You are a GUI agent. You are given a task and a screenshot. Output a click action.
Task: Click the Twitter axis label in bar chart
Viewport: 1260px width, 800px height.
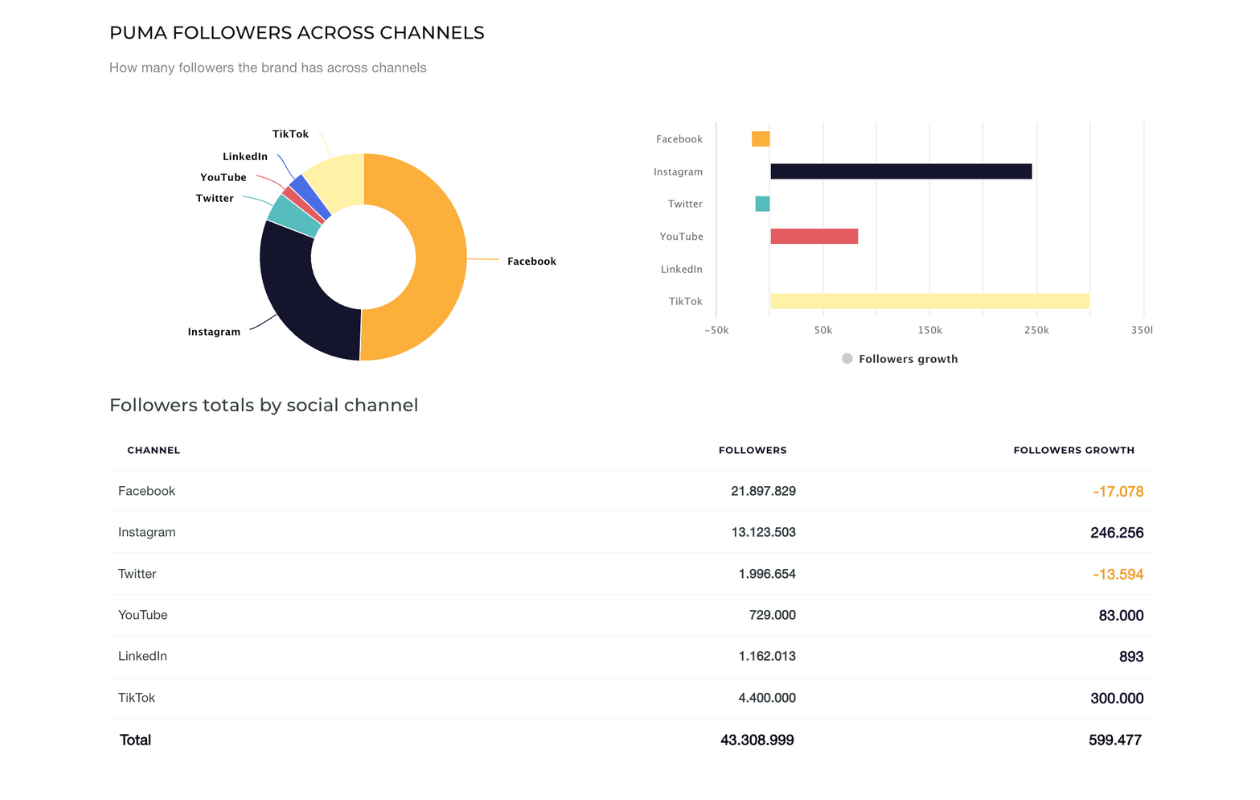(x=685, y=204)
